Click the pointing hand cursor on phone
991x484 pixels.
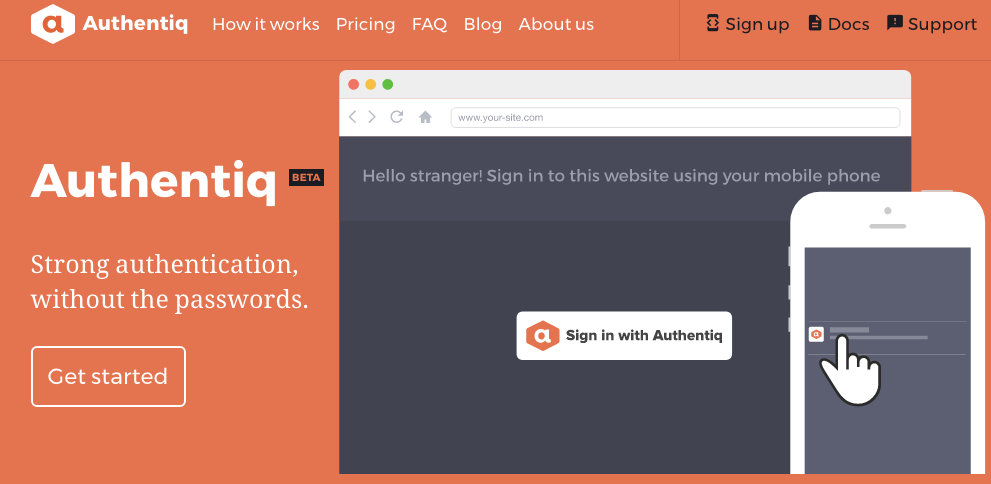[850, 371]
